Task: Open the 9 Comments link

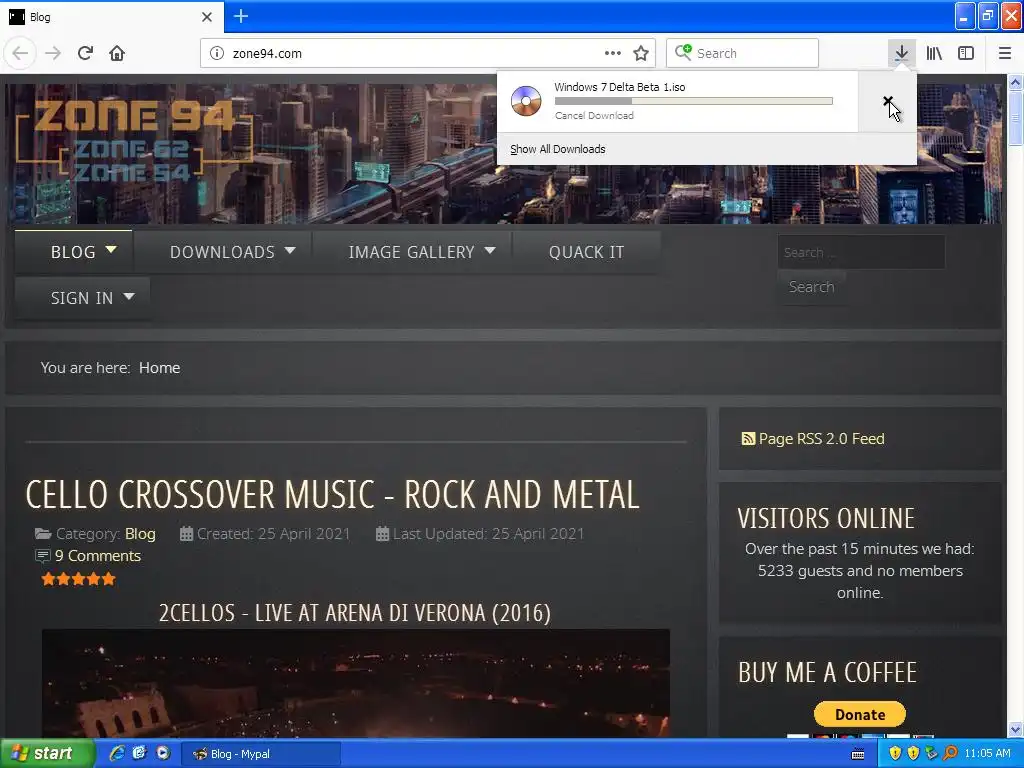Action: [x=97, y=556]
